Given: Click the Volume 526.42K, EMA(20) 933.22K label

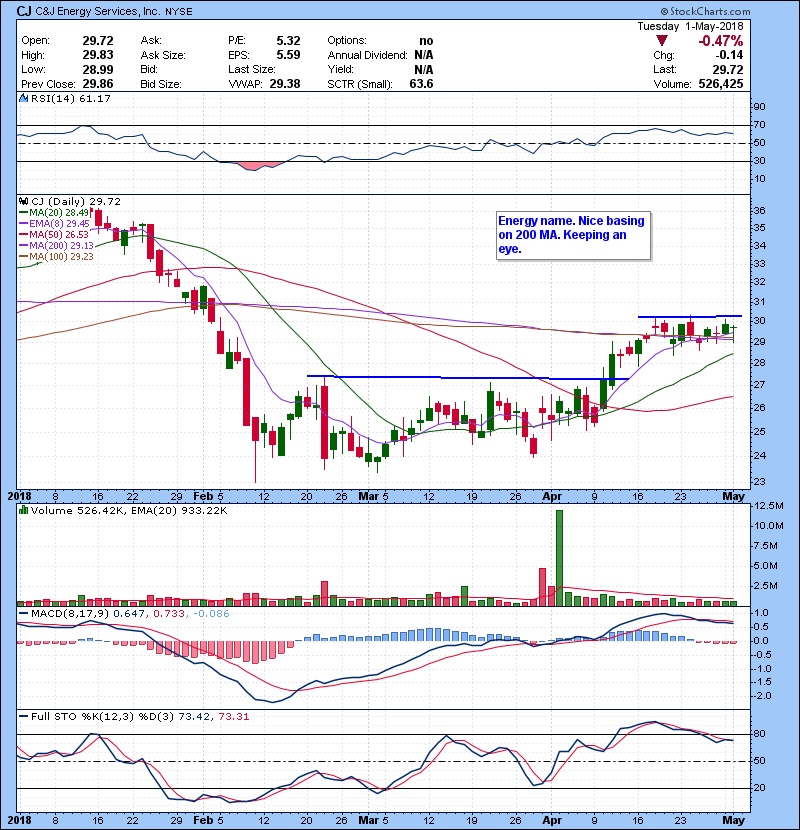Looking at the screenshot, I should [x=129, y=511].
